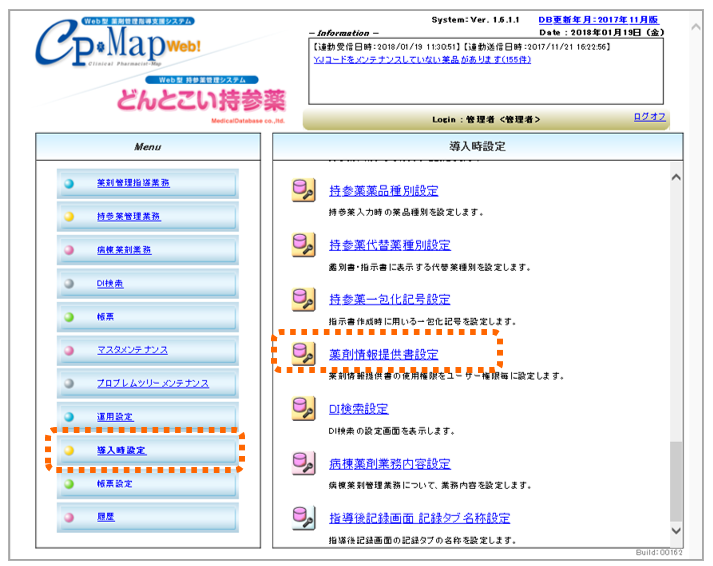Click the icon beside 病棟薬剤業務内容設定

(303, 463)
